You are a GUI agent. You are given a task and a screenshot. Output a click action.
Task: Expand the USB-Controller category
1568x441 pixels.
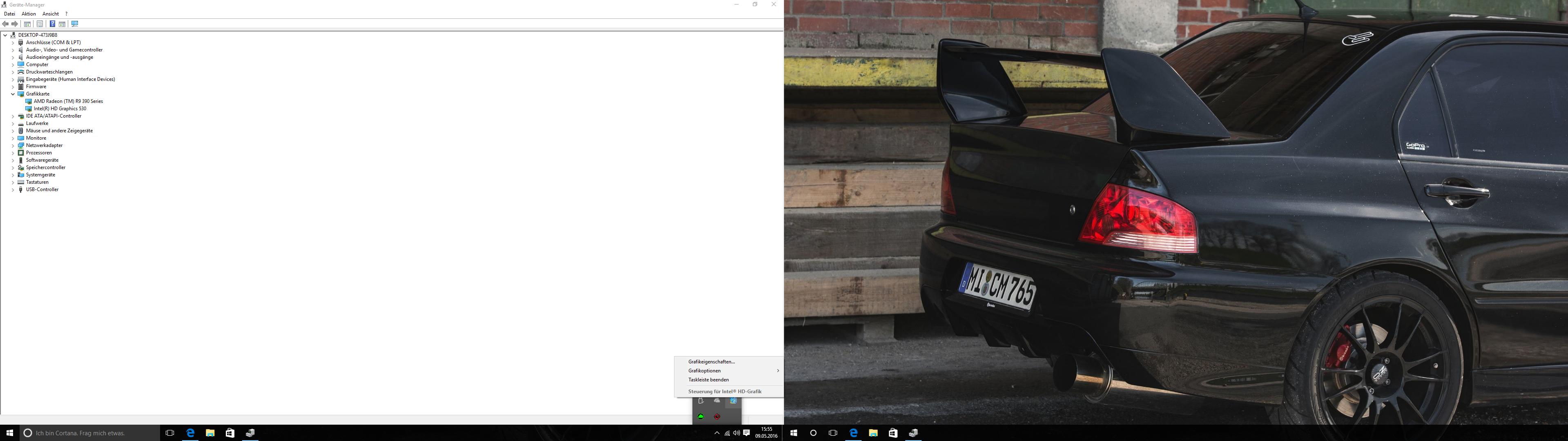pos(13,190)
